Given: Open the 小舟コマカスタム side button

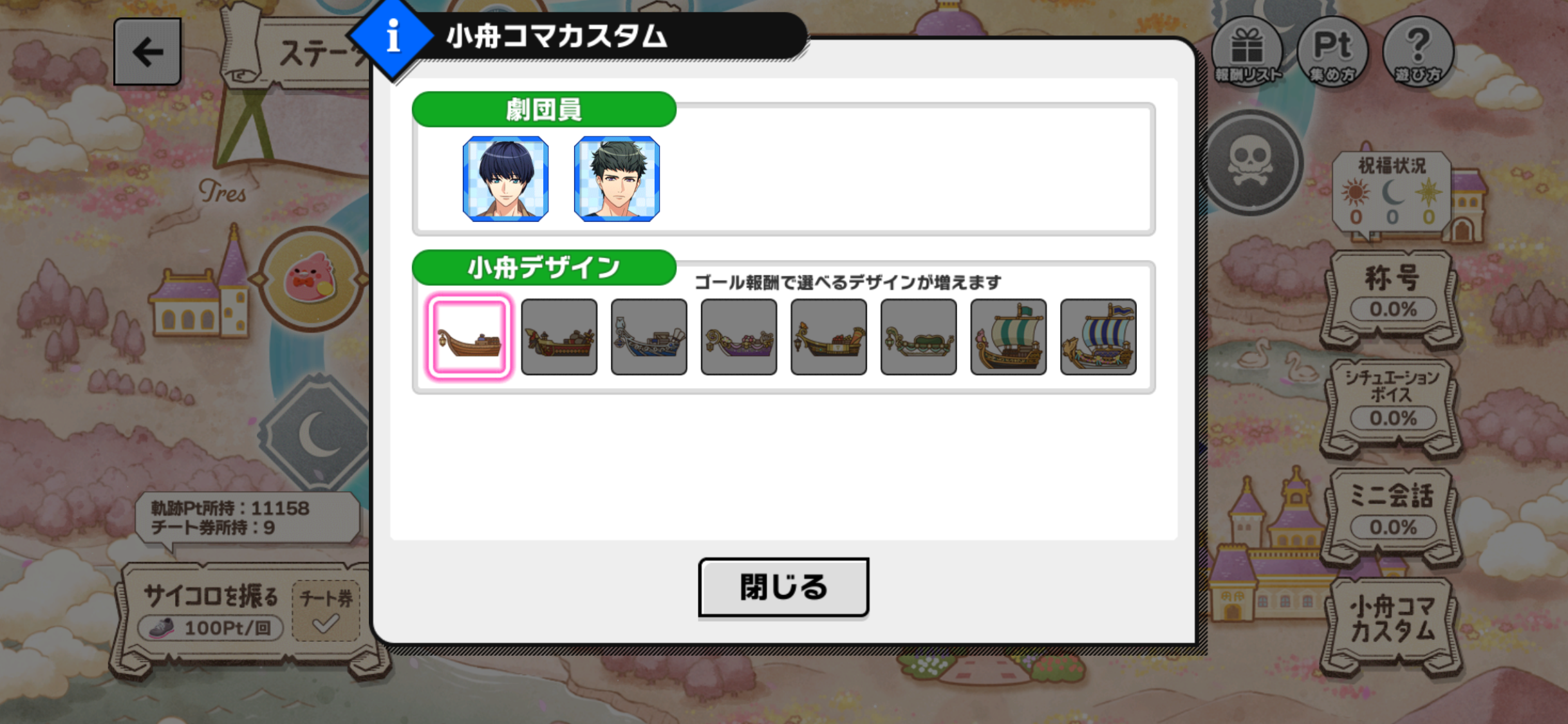Looking at the screenshot, I should click(x=1392, y=620).
